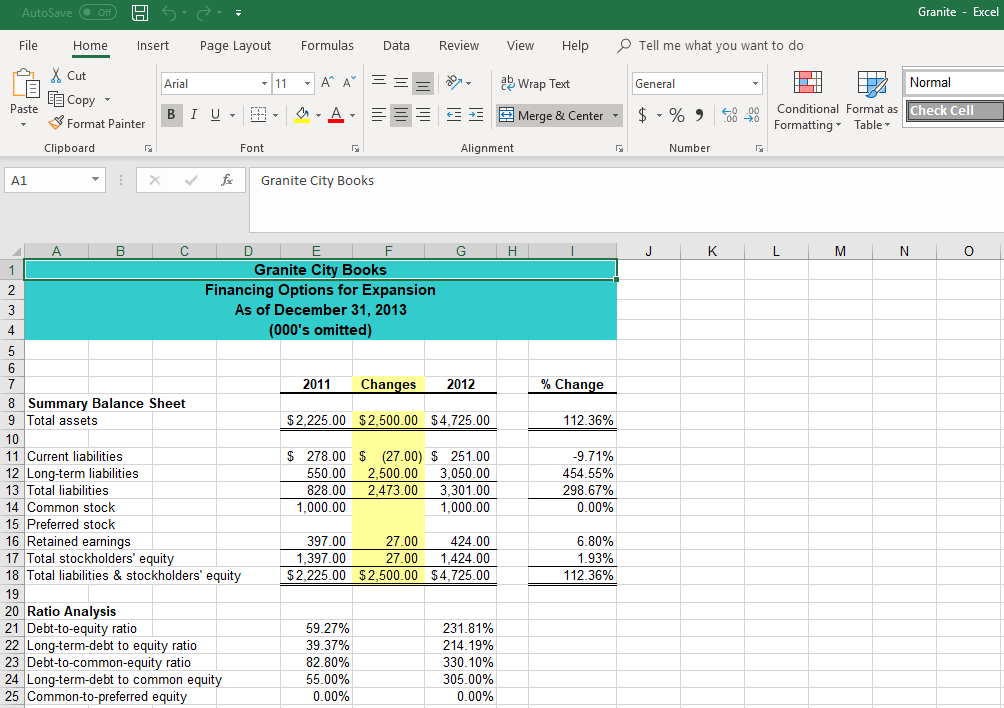
Task: Click the Paste clipboard icon
Action: 25,84
